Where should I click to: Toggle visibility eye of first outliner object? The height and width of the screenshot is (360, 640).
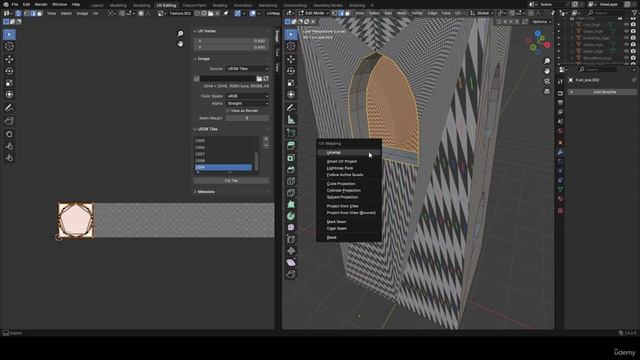[x=627, y=25]
